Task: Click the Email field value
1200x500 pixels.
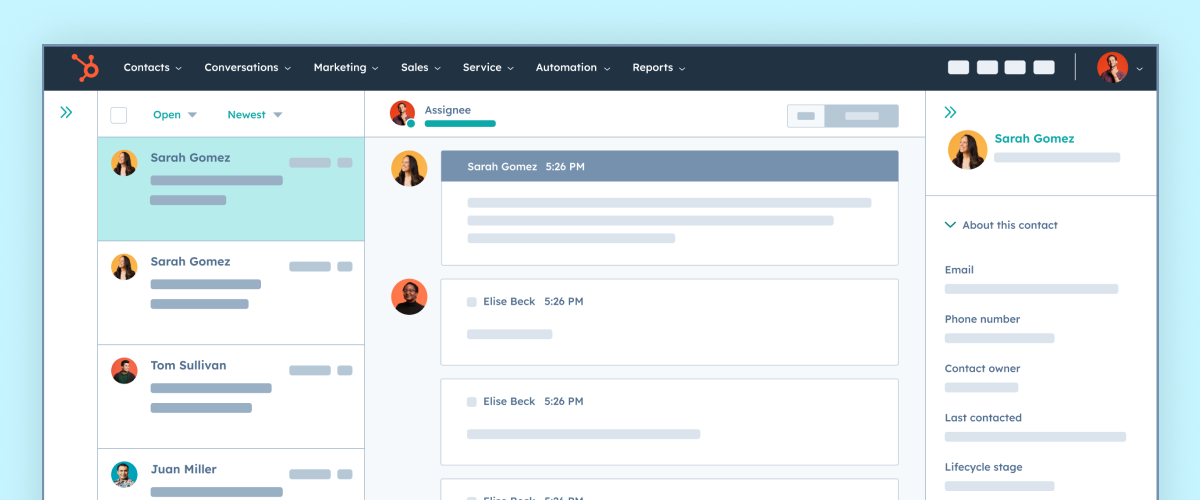Action: click(1031, 289)
